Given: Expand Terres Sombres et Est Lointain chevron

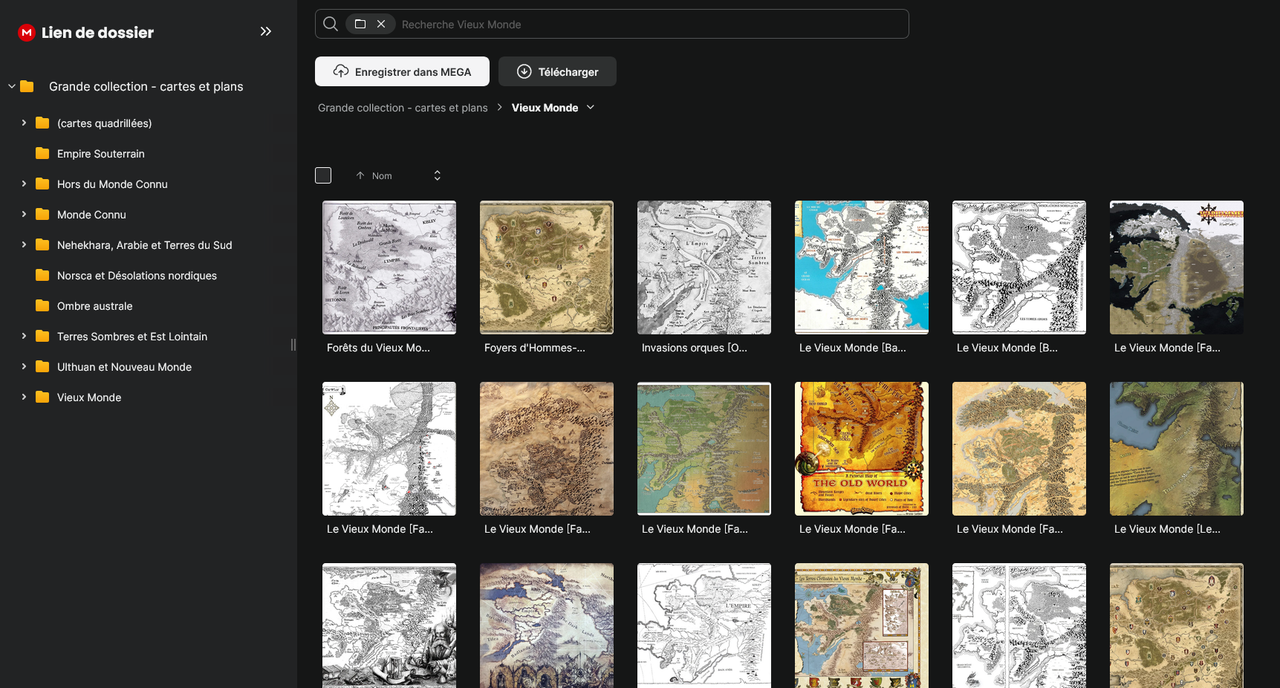Looking at the screenshot, I should point(24,336).
